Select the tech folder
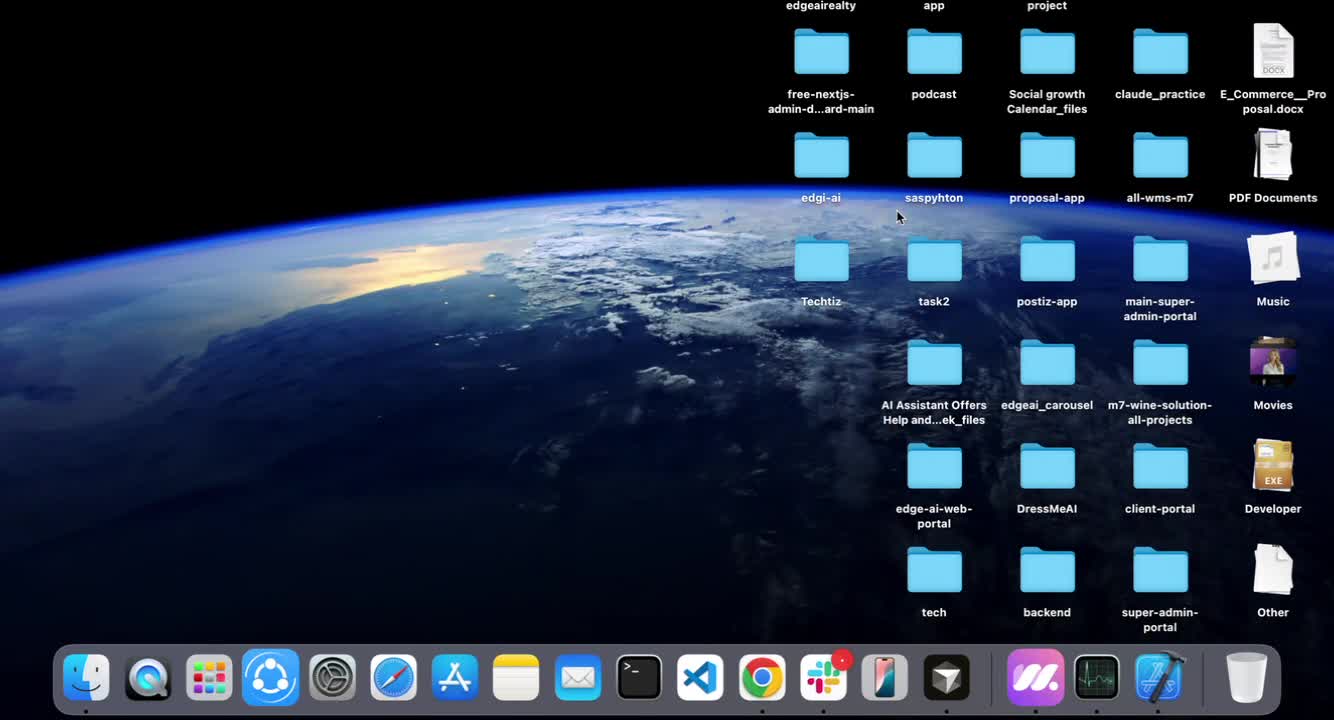 tap(934, 571)
